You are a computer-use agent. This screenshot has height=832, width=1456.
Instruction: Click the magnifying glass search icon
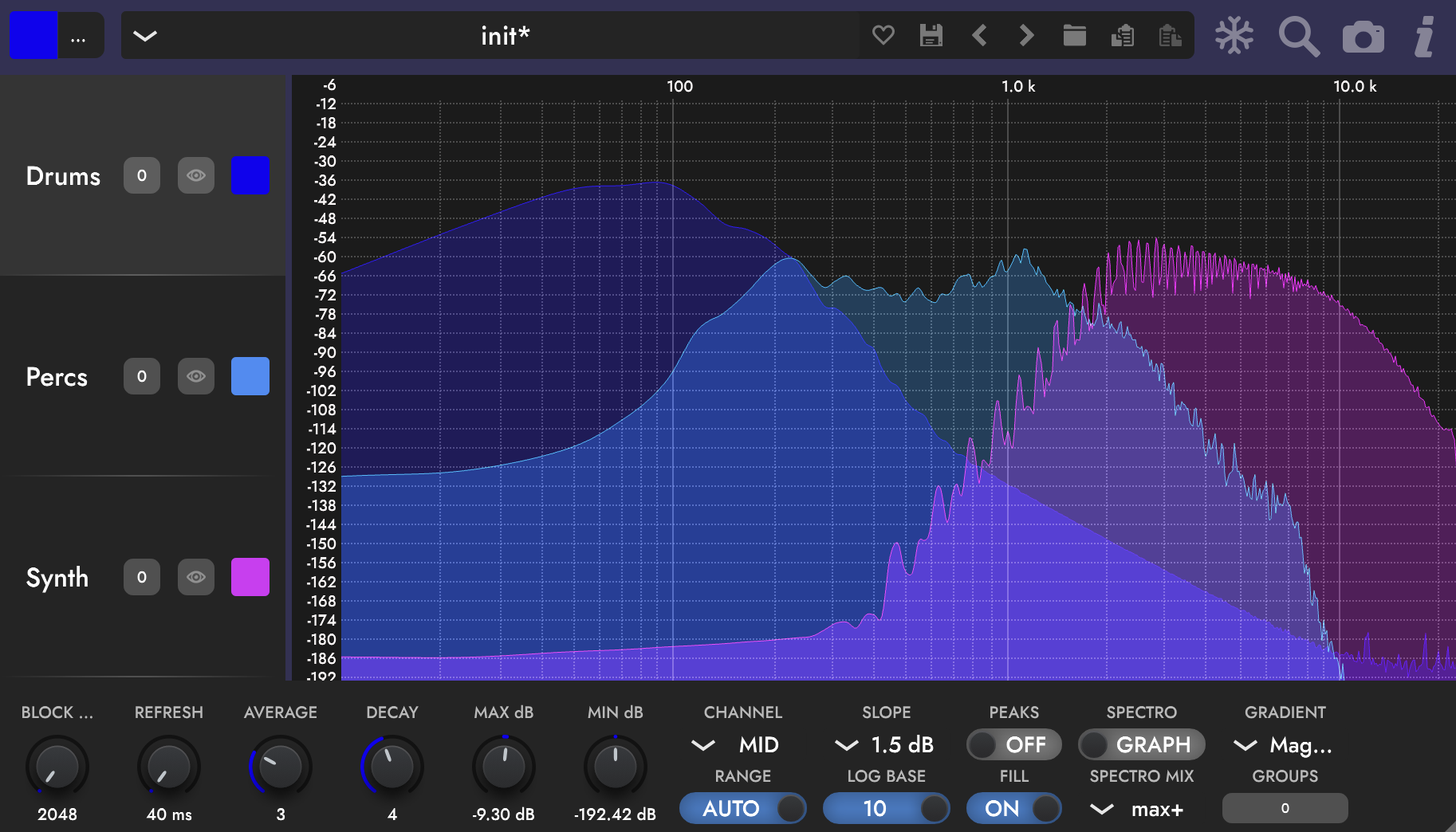[x=1298, y=37]
